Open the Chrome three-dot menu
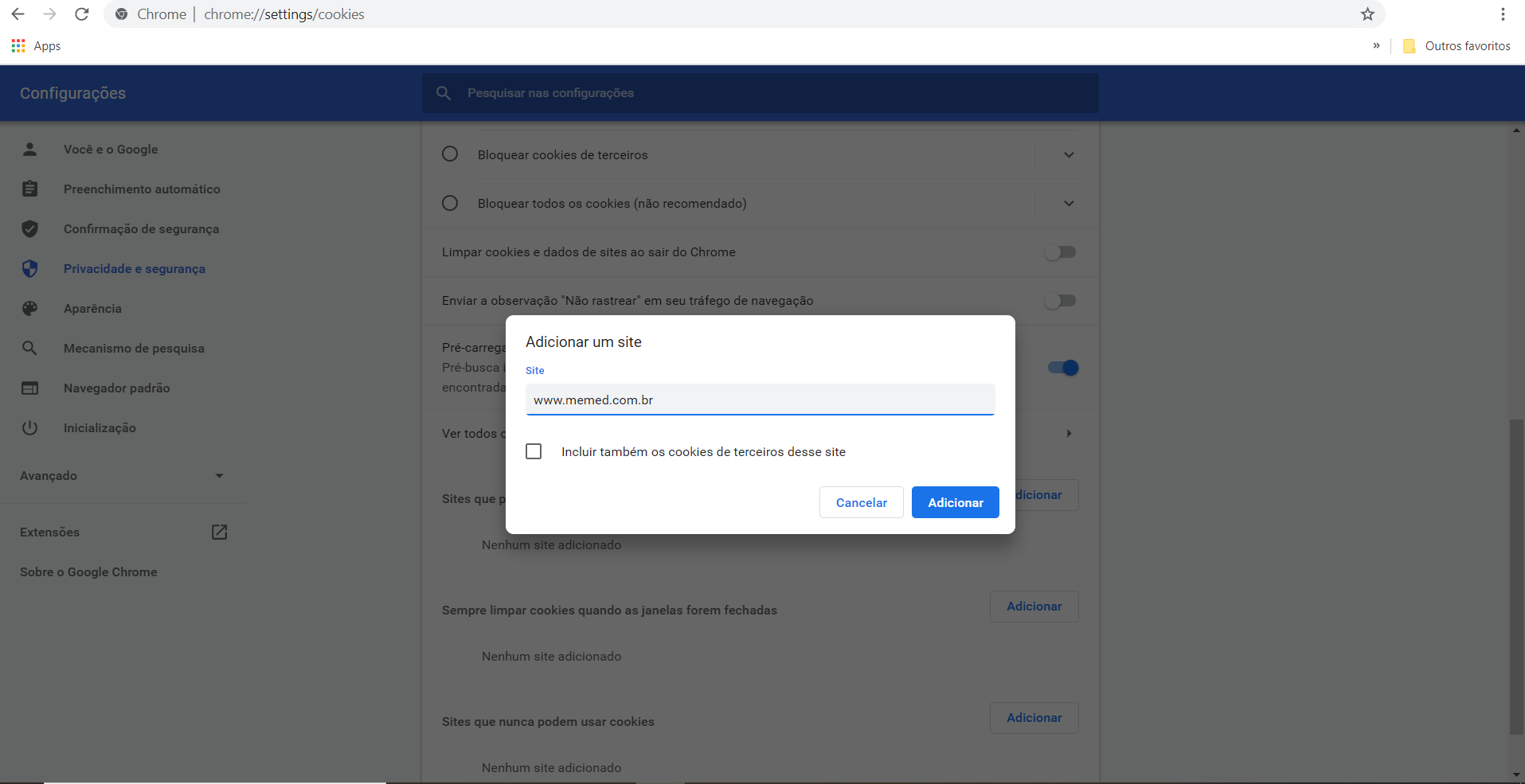Viewport: 1525px width, 784px height. tap(1502, 14)
